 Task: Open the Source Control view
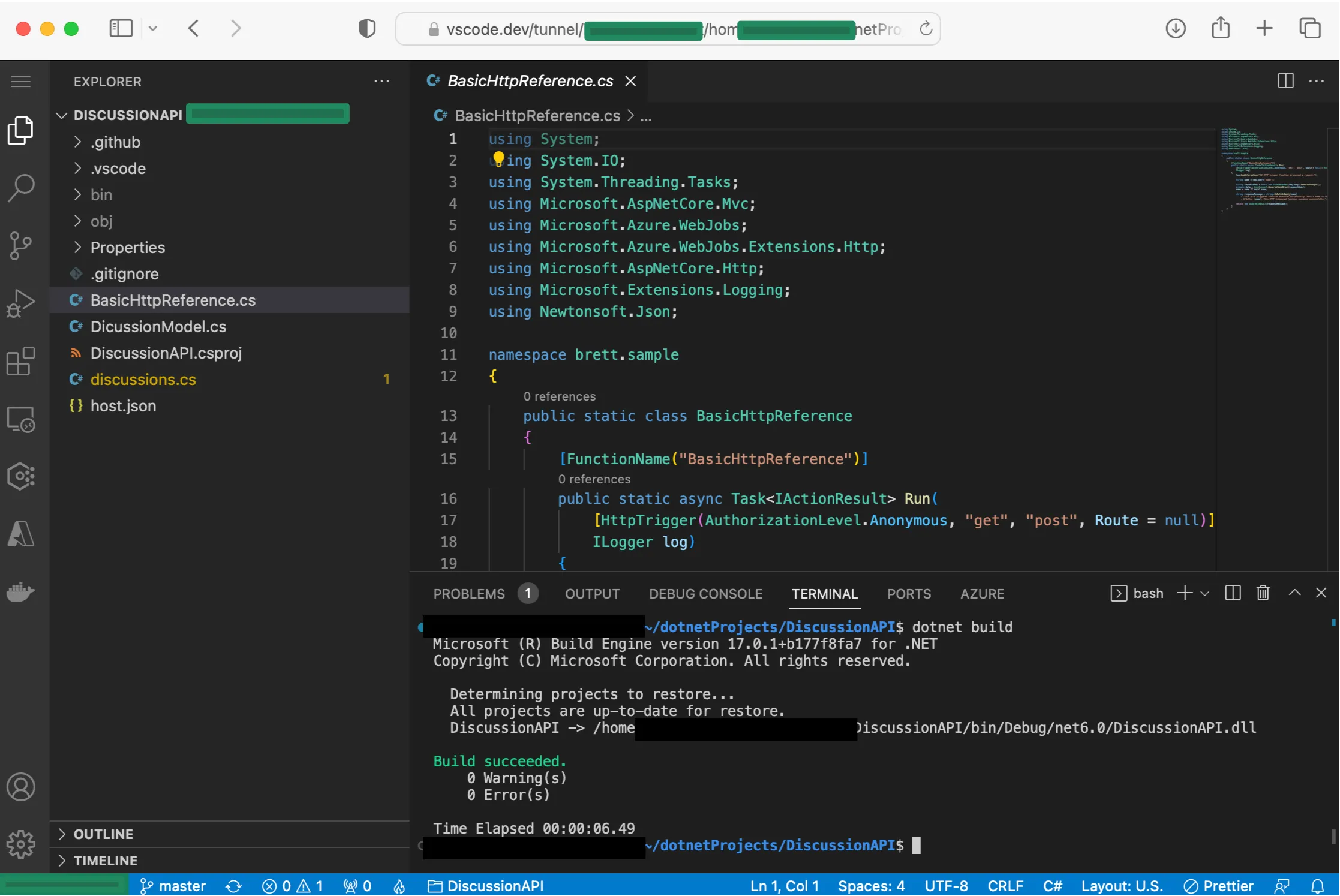pyautogui.click(x=20, y=245)
